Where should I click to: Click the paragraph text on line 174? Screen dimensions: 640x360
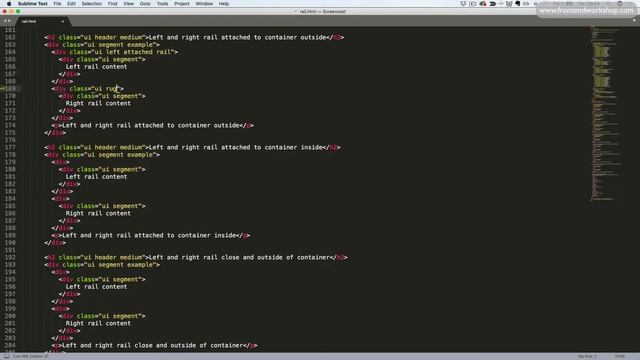point(151,125)
